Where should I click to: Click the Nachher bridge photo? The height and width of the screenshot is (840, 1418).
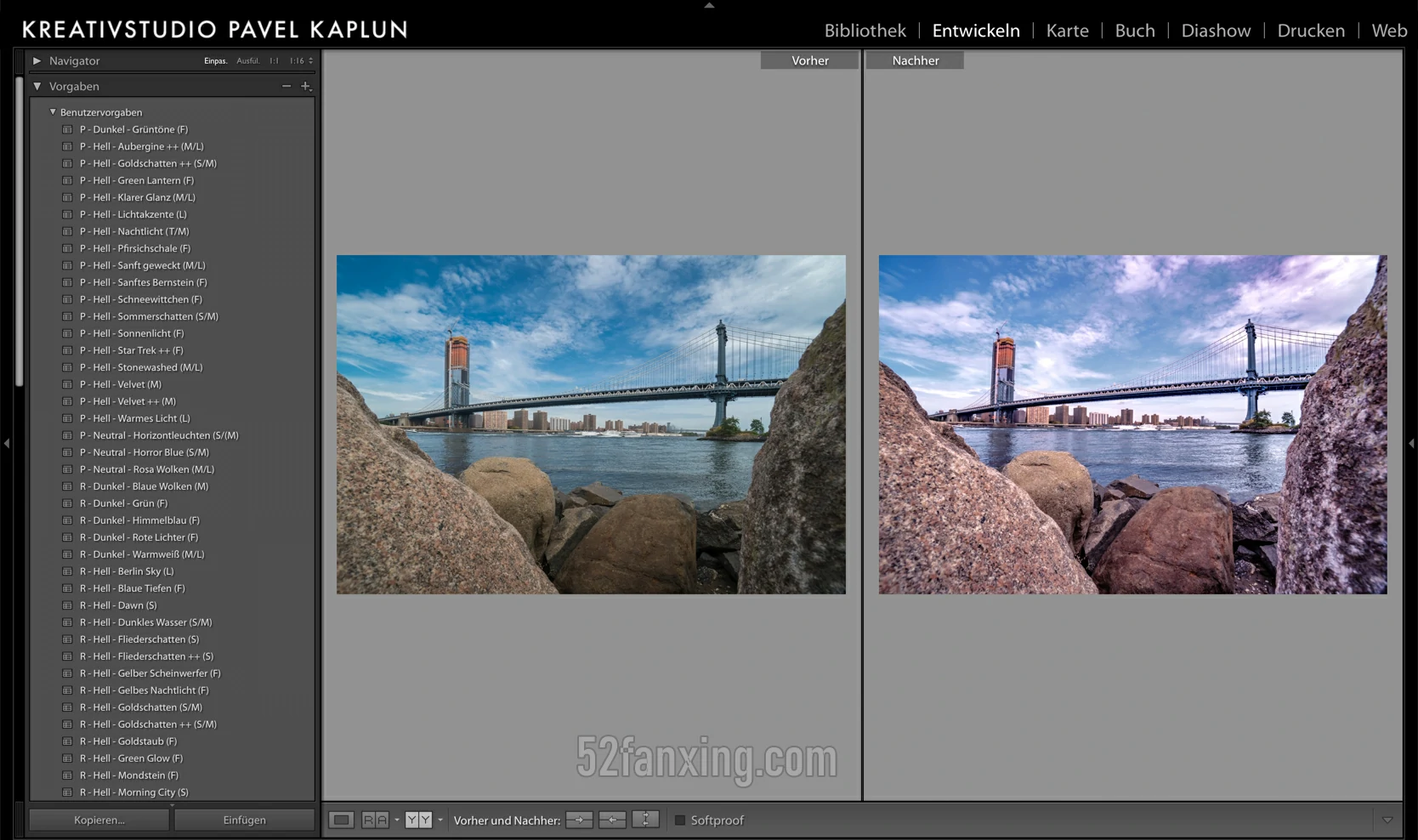tap(1133, 424)
